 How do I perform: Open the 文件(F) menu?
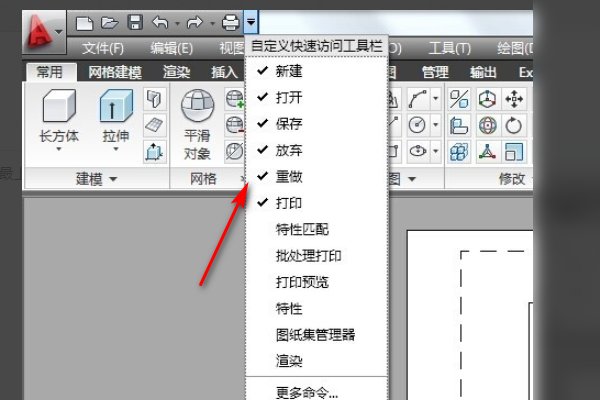(103, 48)
